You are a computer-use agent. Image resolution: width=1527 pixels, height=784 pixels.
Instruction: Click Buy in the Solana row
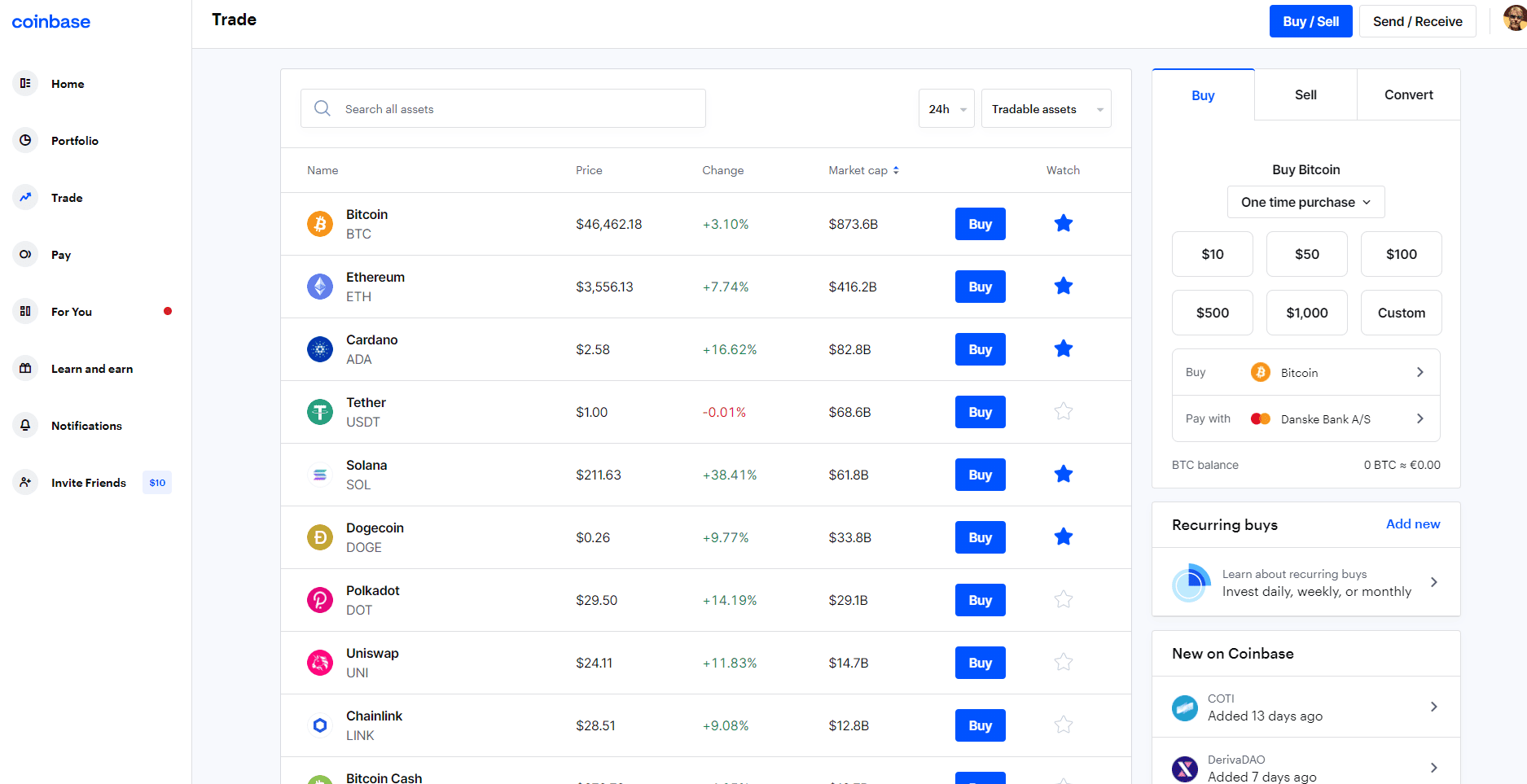coord(980,475)
